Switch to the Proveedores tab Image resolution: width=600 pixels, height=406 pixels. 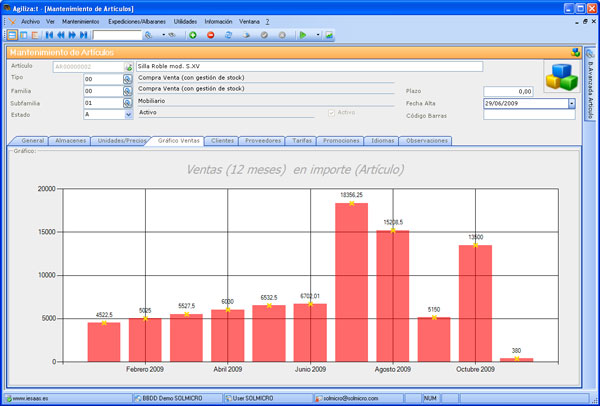(x=263, y=141)
